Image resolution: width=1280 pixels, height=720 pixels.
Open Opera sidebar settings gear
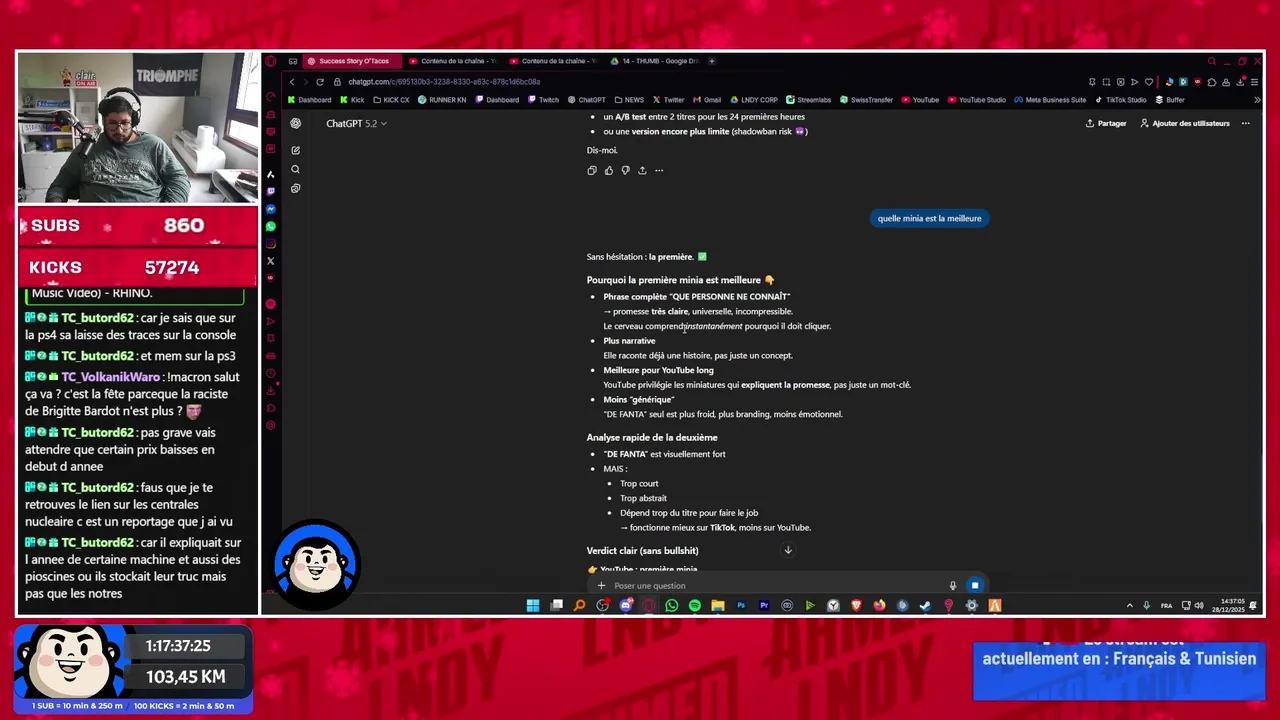point(270,425)
